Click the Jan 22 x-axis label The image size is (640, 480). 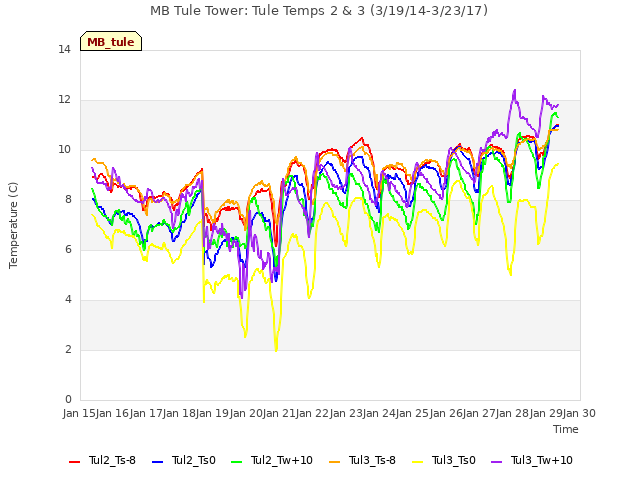coord(313,413)
